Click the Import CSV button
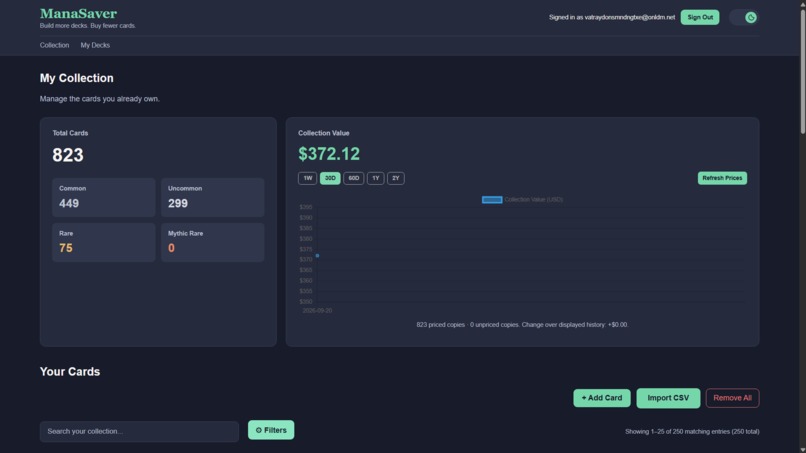 point(668,398)
